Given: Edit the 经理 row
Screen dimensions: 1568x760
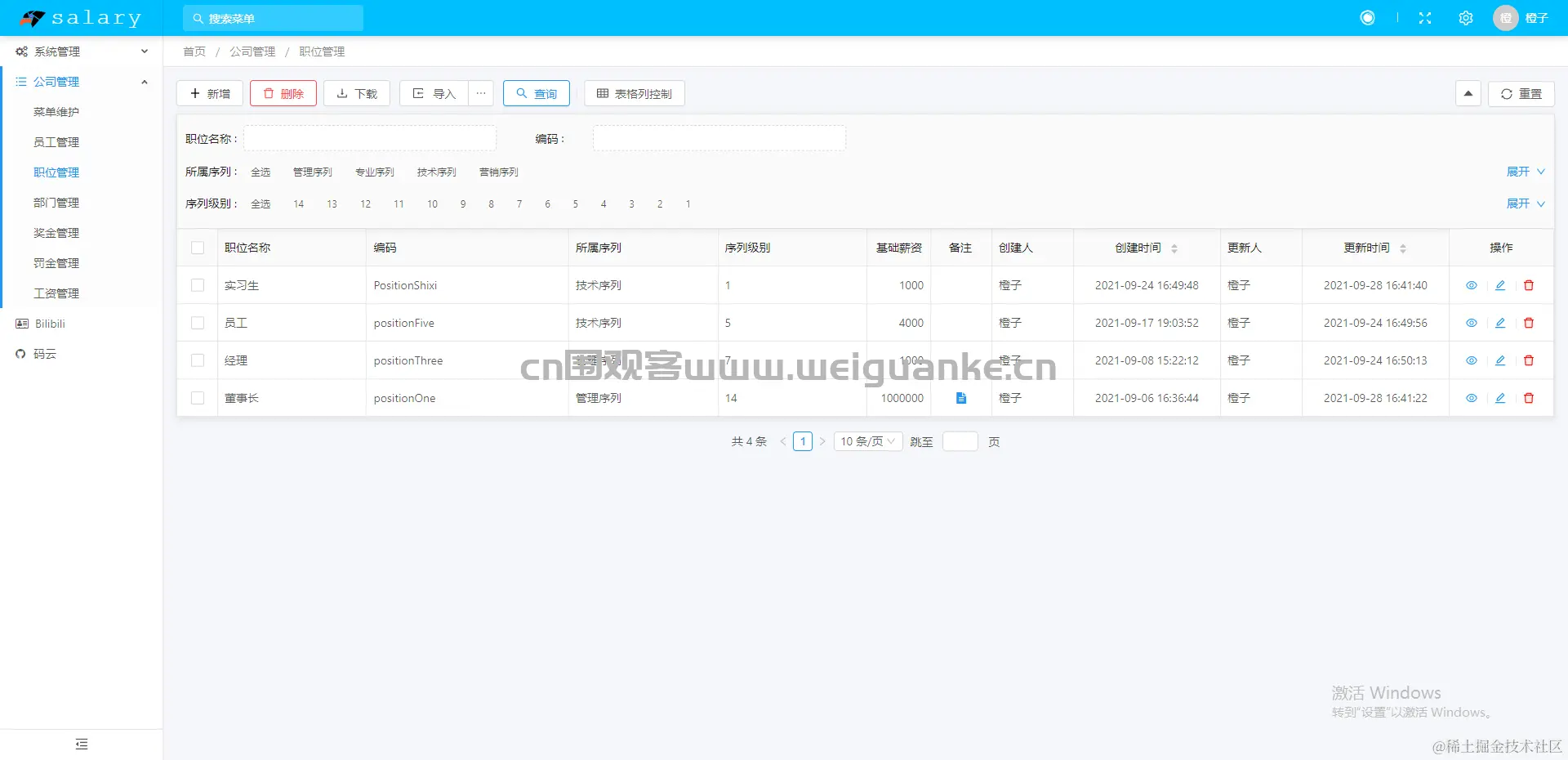Looking at the screenshot, I should click(x=1500, y=360).
